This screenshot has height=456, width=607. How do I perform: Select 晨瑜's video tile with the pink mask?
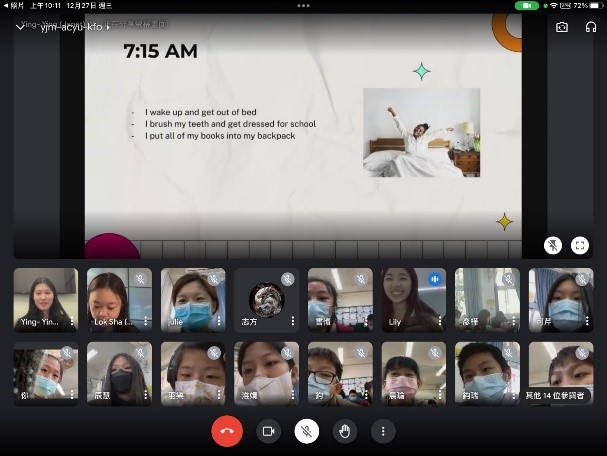[413, 374]
